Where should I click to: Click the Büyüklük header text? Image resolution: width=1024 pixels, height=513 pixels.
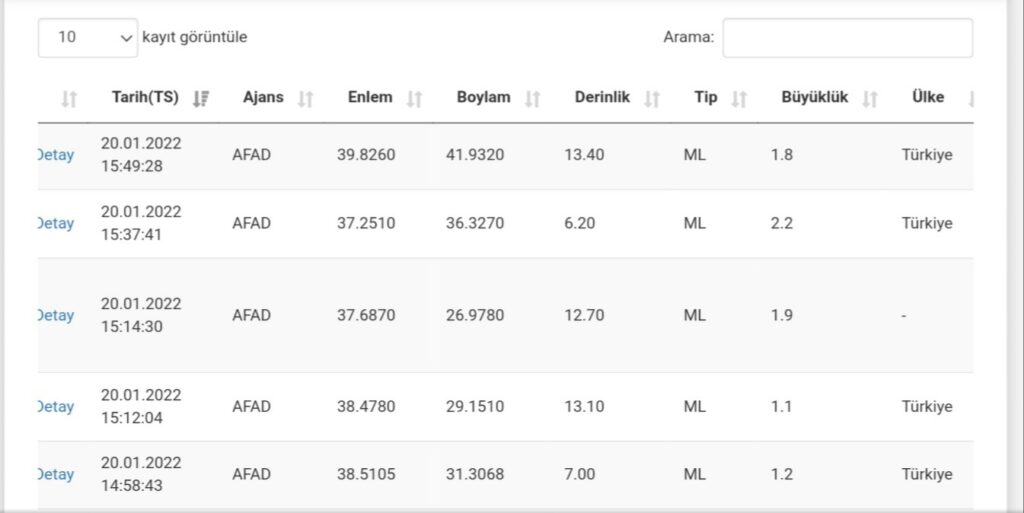(x=814, y=97)
